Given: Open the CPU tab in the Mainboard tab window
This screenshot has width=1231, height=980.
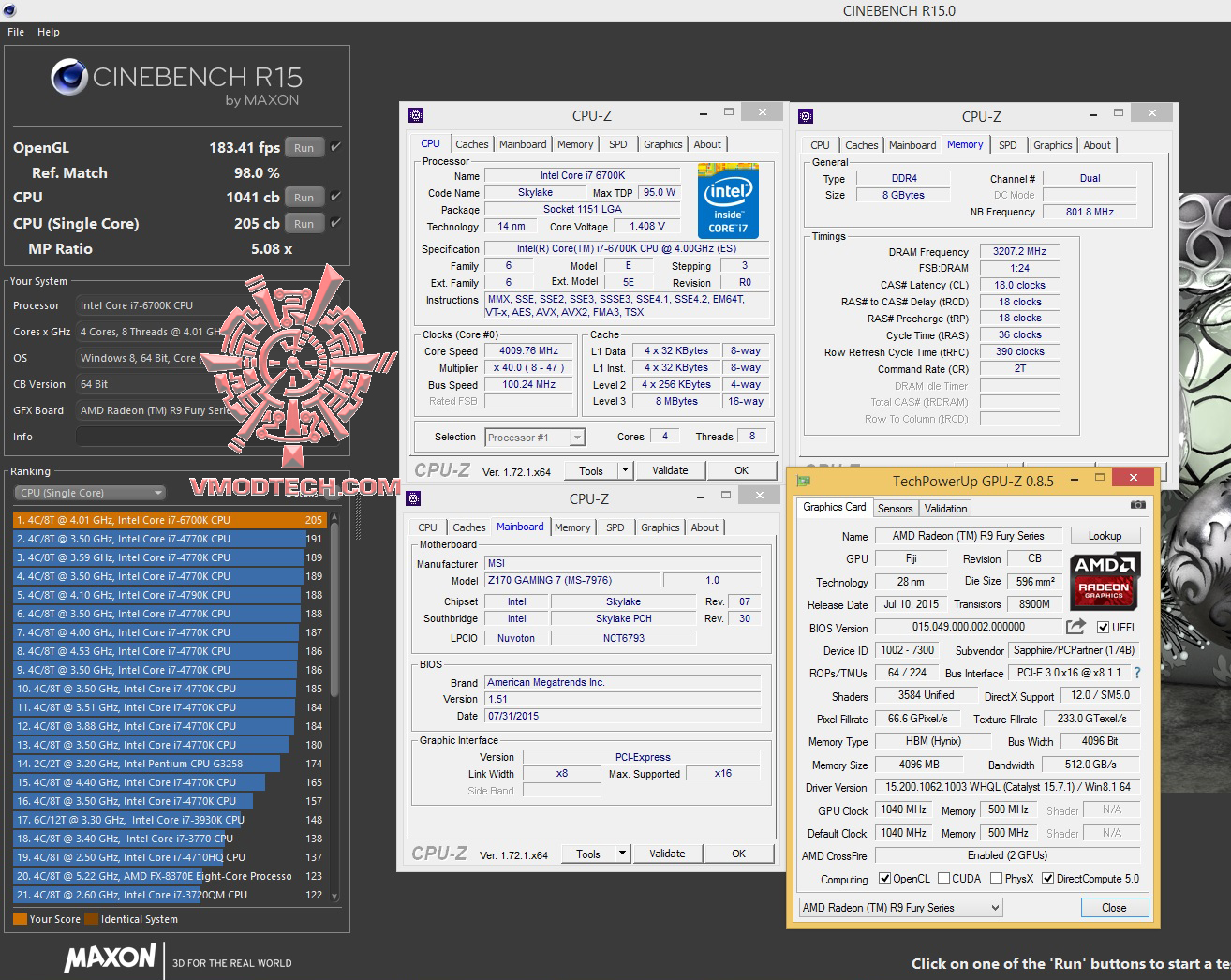Looking at the screenshot, I should (x=427, y=527).
